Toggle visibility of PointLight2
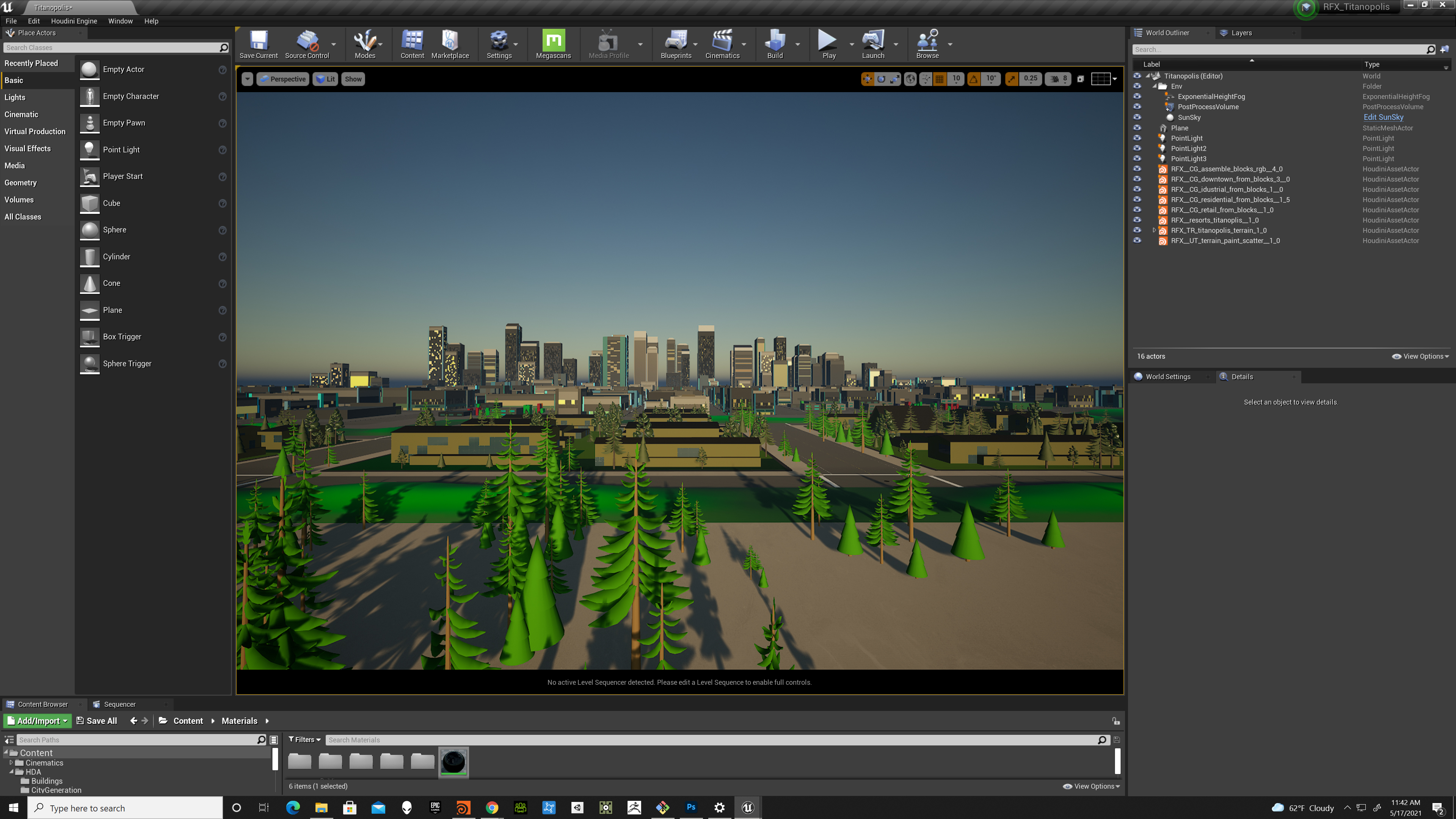This screenshot has width=1456, height=819. tap(1137, 148)
